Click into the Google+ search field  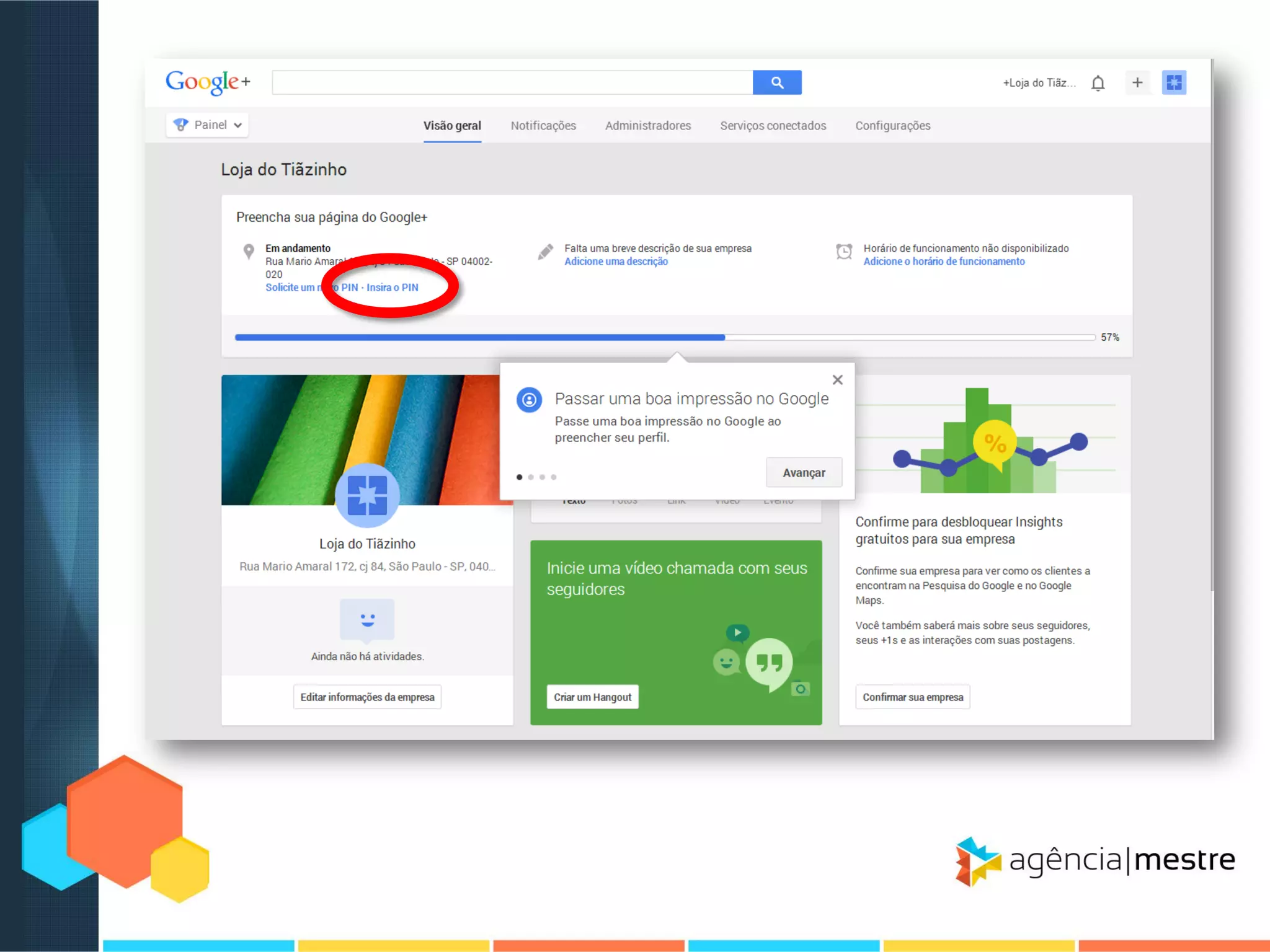click(x=512, y=82)
